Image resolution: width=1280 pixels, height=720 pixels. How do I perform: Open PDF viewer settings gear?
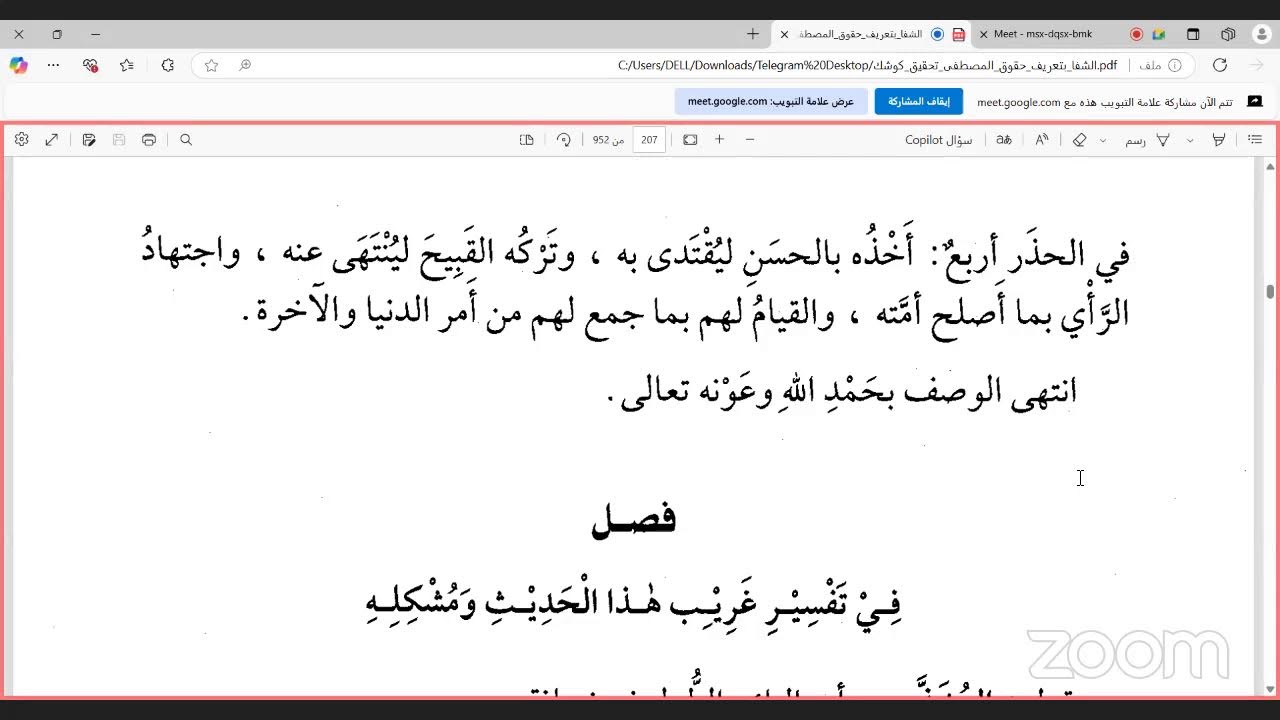click(x=22, y=140)
